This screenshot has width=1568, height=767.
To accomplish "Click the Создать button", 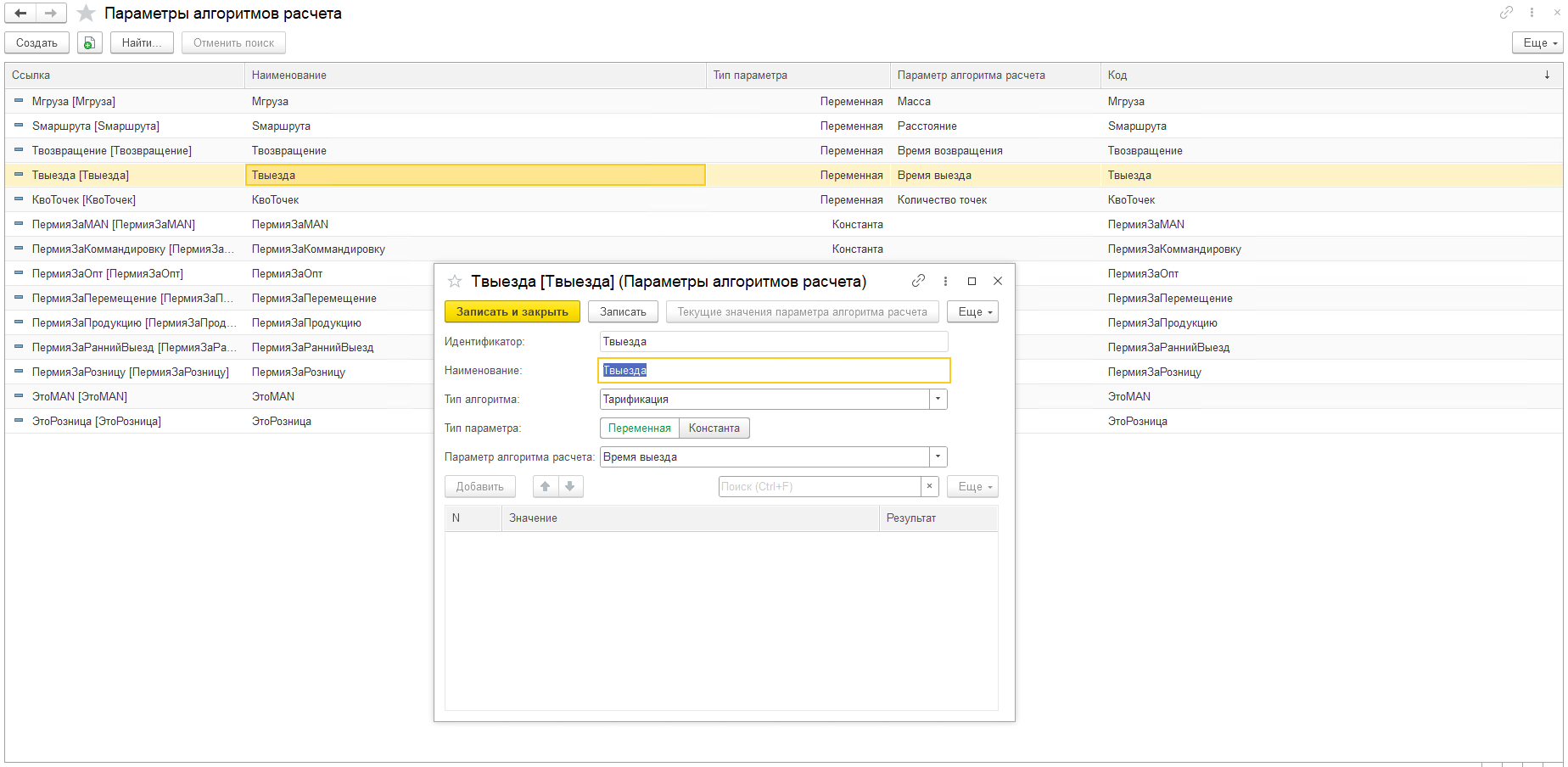I will [36, 42].
